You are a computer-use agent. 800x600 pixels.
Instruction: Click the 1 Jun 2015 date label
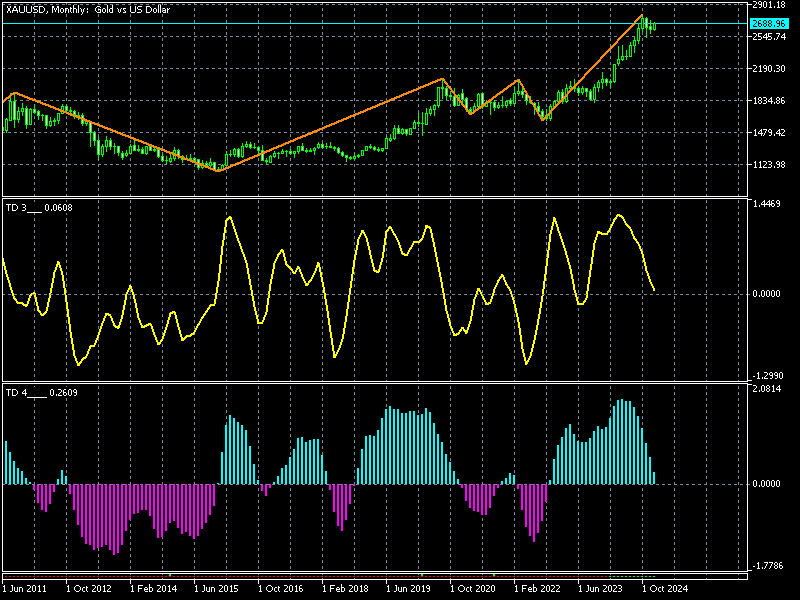(x=216, y=588)
